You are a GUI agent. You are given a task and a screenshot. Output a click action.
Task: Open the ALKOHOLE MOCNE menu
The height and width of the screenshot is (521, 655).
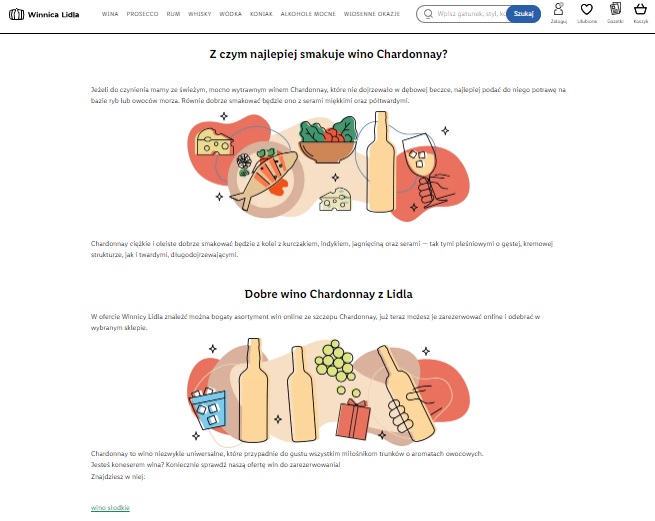(x=308, y=14)
